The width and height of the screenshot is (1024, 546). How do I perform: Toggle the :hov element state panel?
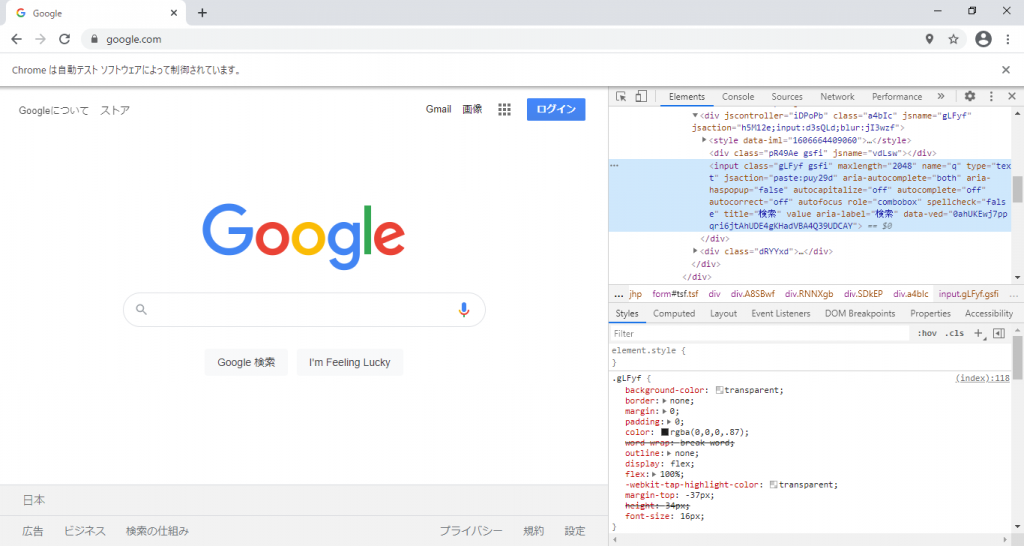tap(927, 333)
